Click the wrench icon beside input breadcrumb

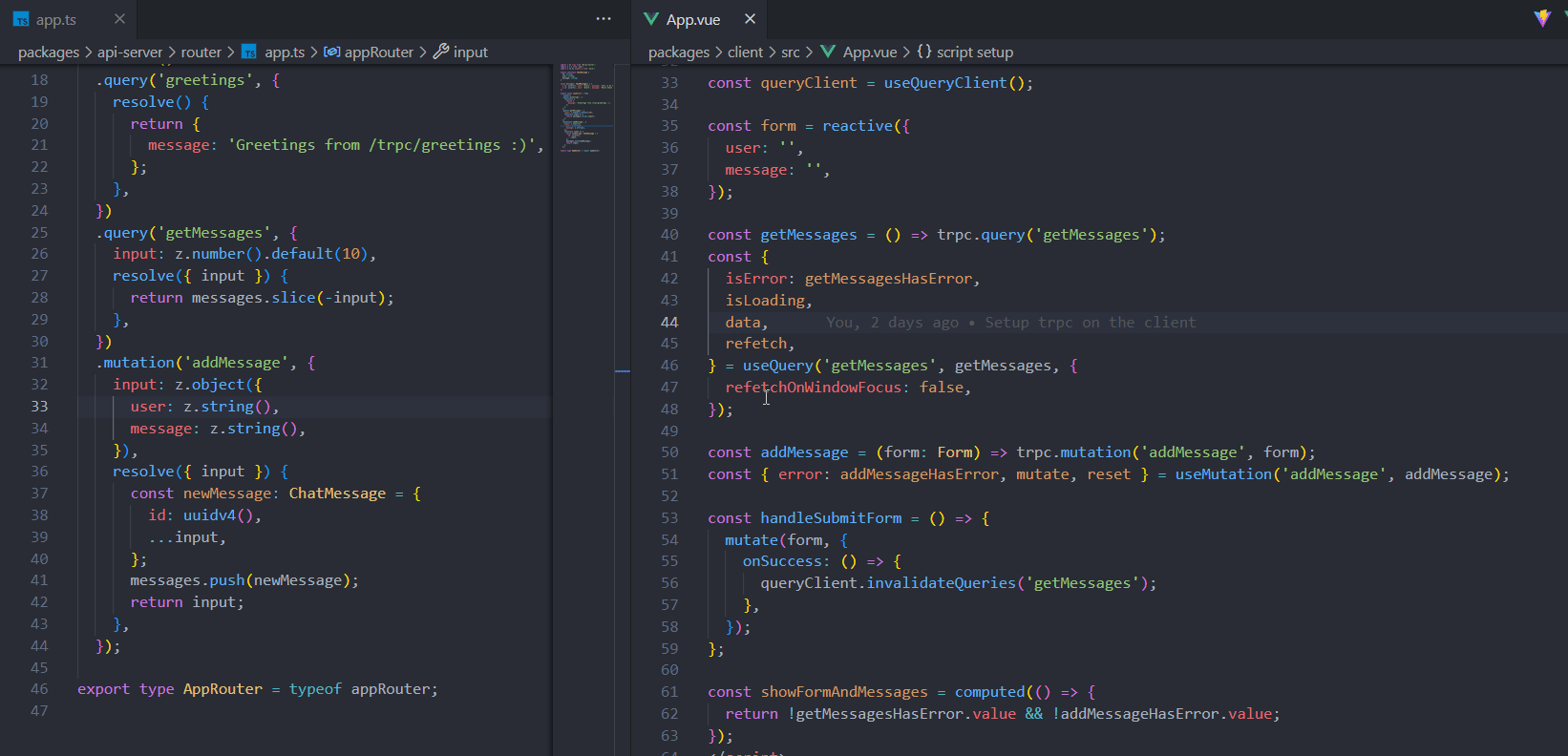[x=440, y=52]
